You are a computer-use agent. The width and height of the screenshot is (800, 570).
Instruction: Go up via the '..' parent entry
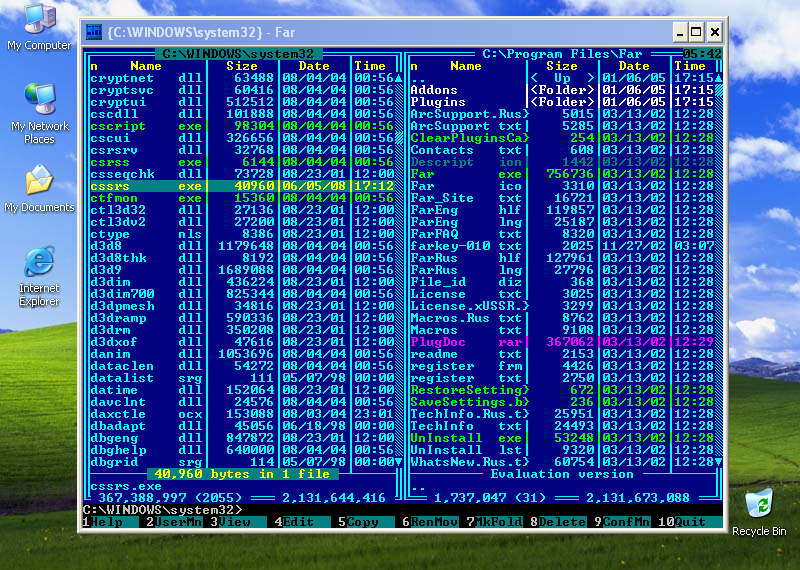pos(418,78)
